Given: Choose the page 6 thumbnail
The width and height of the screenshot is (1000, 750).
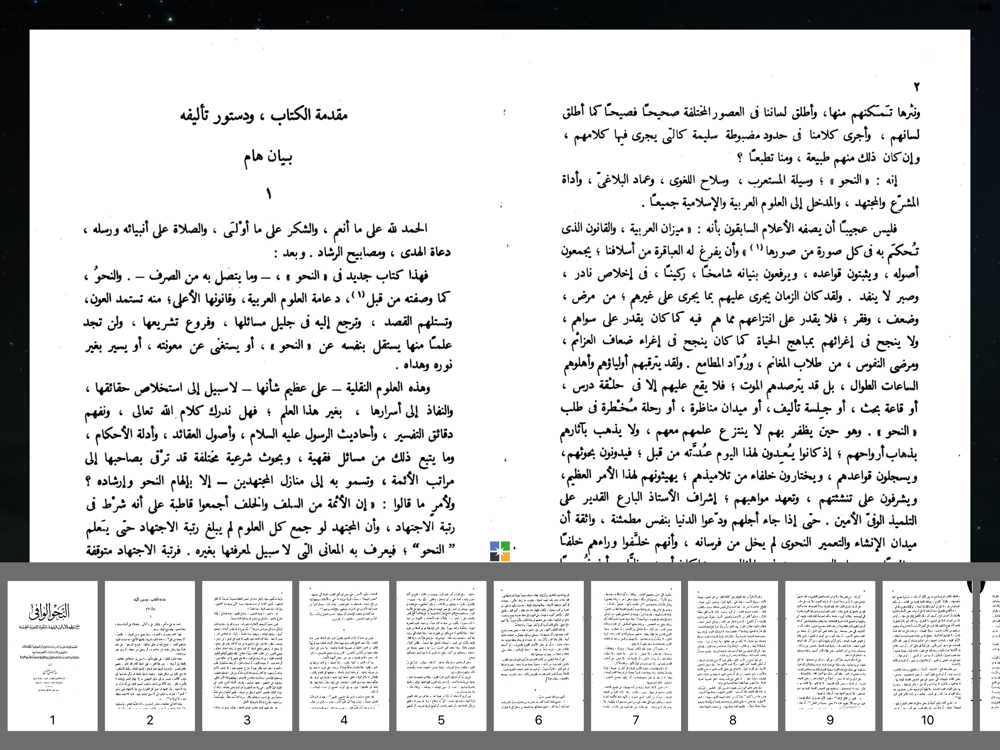Looking at the screenshot, I should point(538,656).
